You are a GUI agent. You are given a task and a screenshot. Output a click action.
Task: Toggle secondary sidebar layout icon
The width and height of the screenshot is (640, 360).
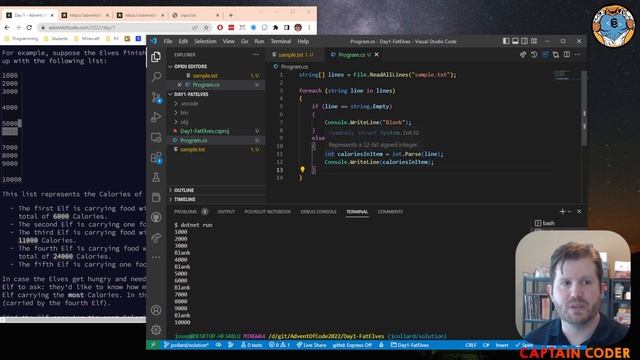524,41
